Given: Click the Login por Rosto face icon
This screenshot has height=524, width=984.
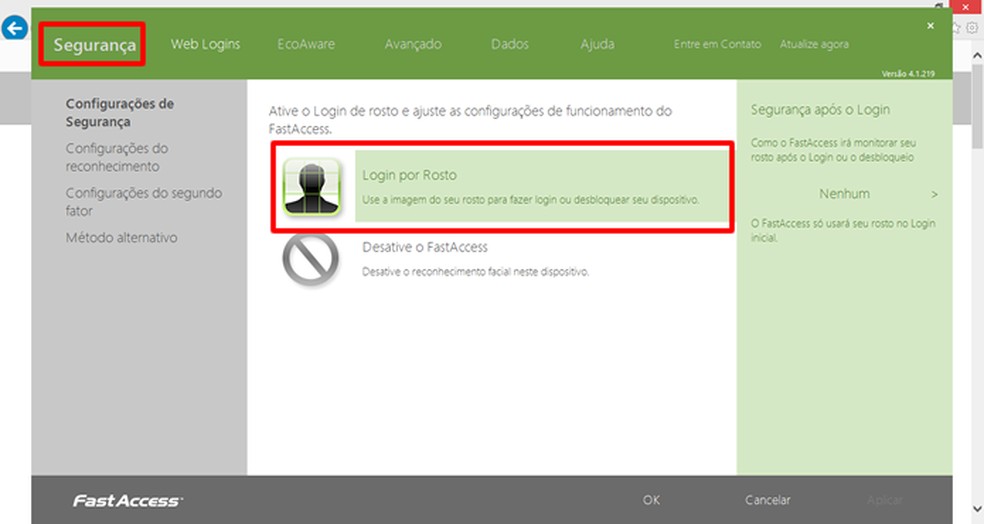Looking at the screenshot, I should (311, 186).
